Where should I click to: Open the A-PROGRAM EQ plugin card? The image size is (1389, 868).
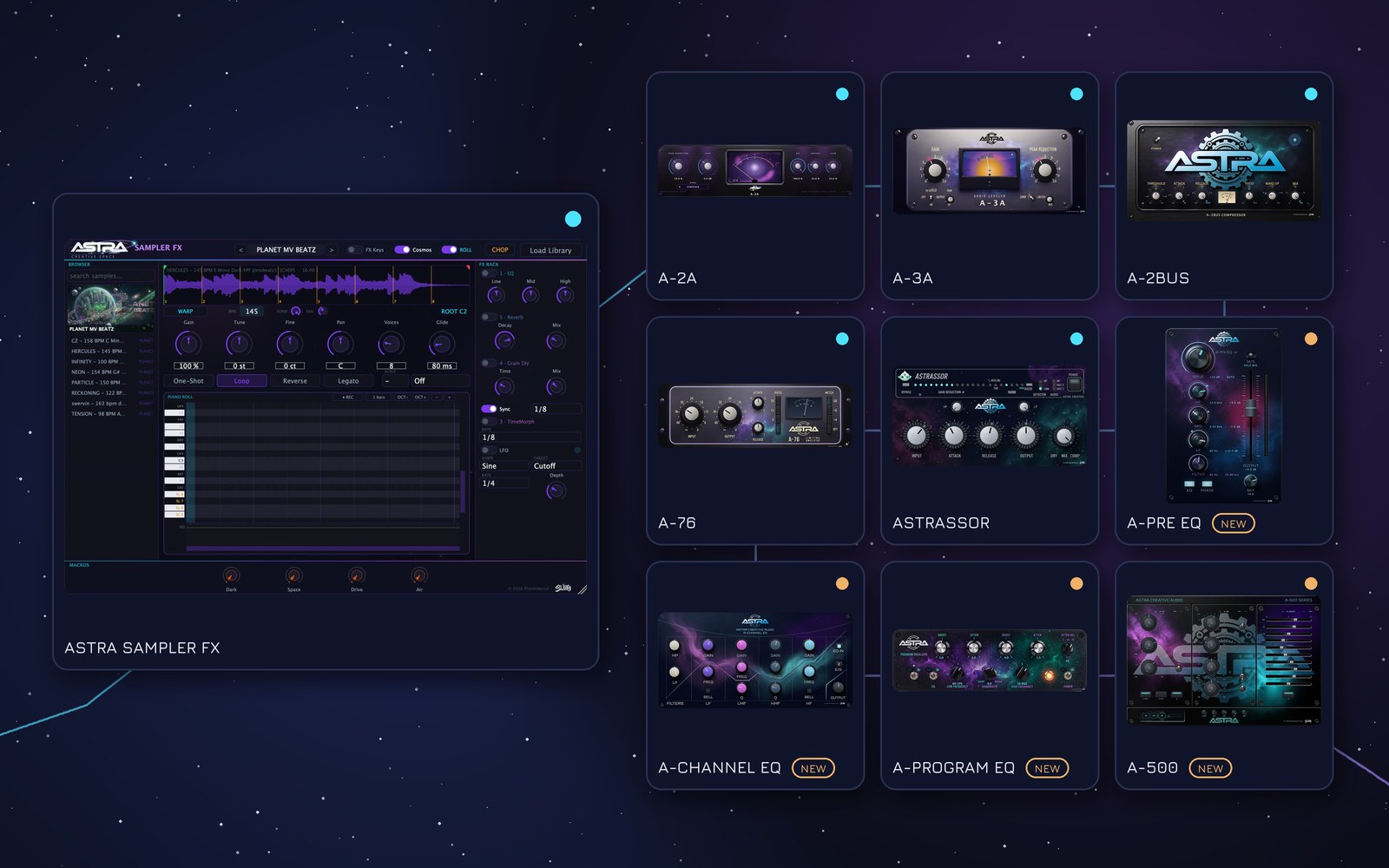click(x=990, y=675)
